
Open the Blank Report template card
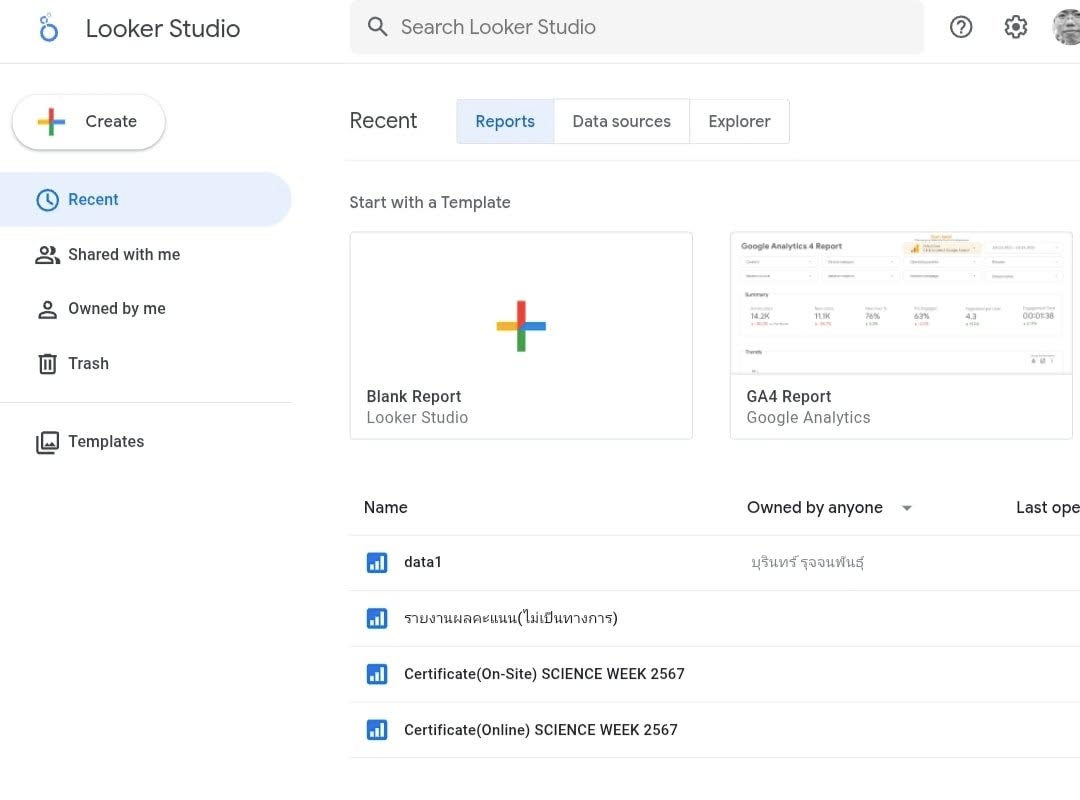[521, 335]
